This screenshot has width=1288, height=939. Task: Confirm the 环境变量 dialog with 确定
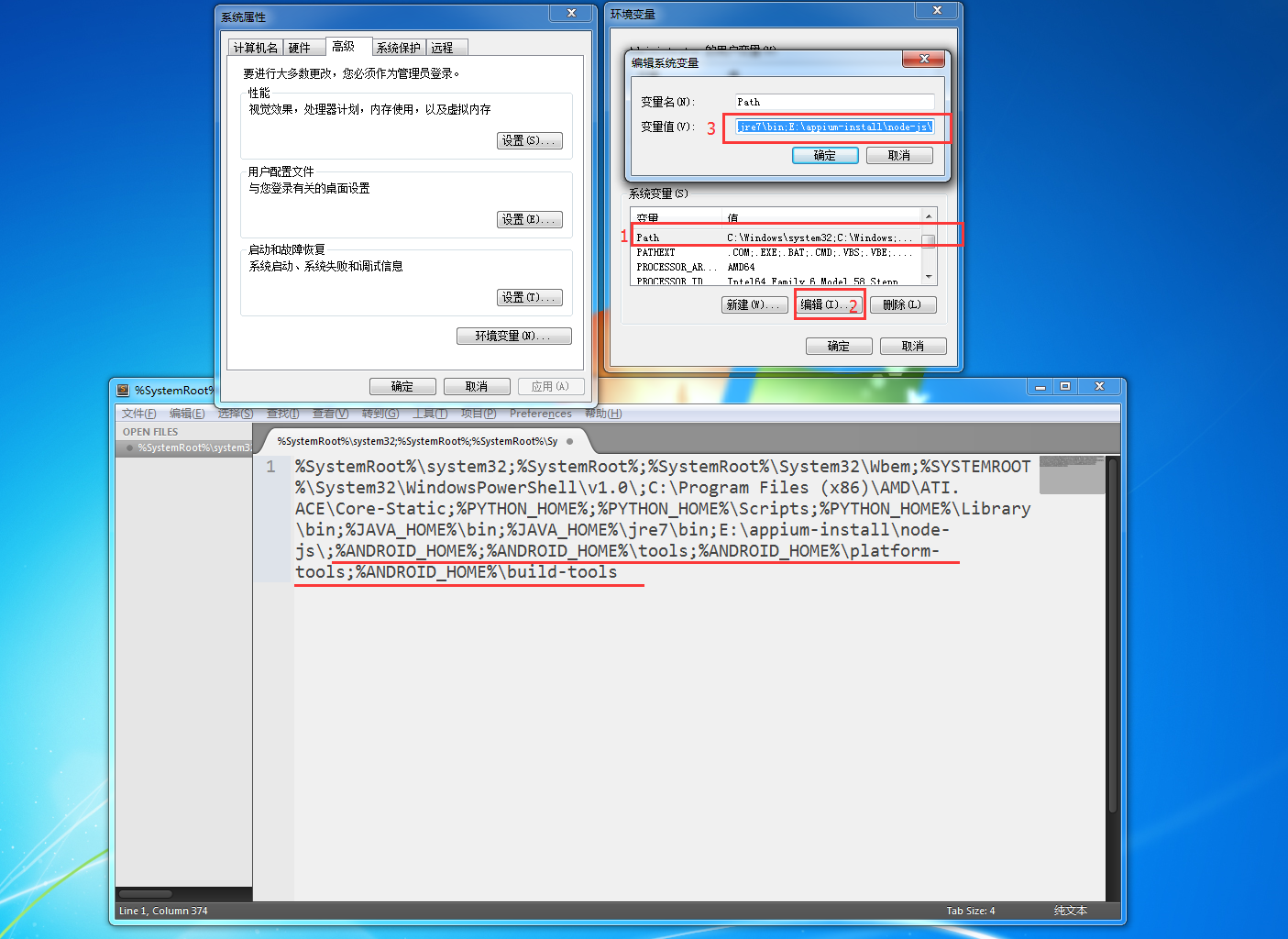click(839, 346)
